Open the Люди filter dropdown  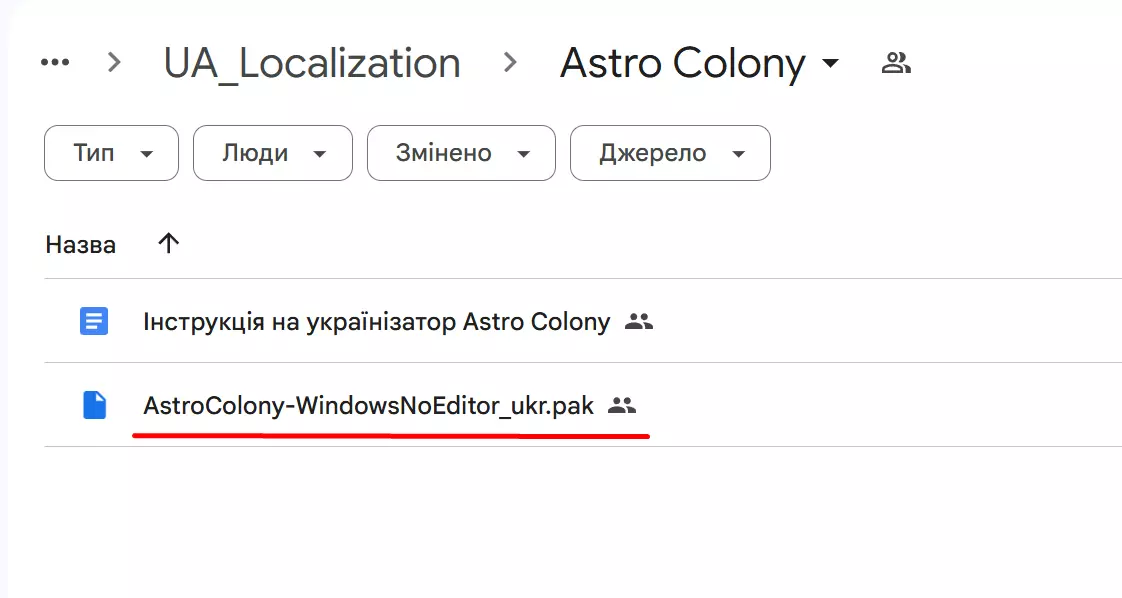point(272,153)
